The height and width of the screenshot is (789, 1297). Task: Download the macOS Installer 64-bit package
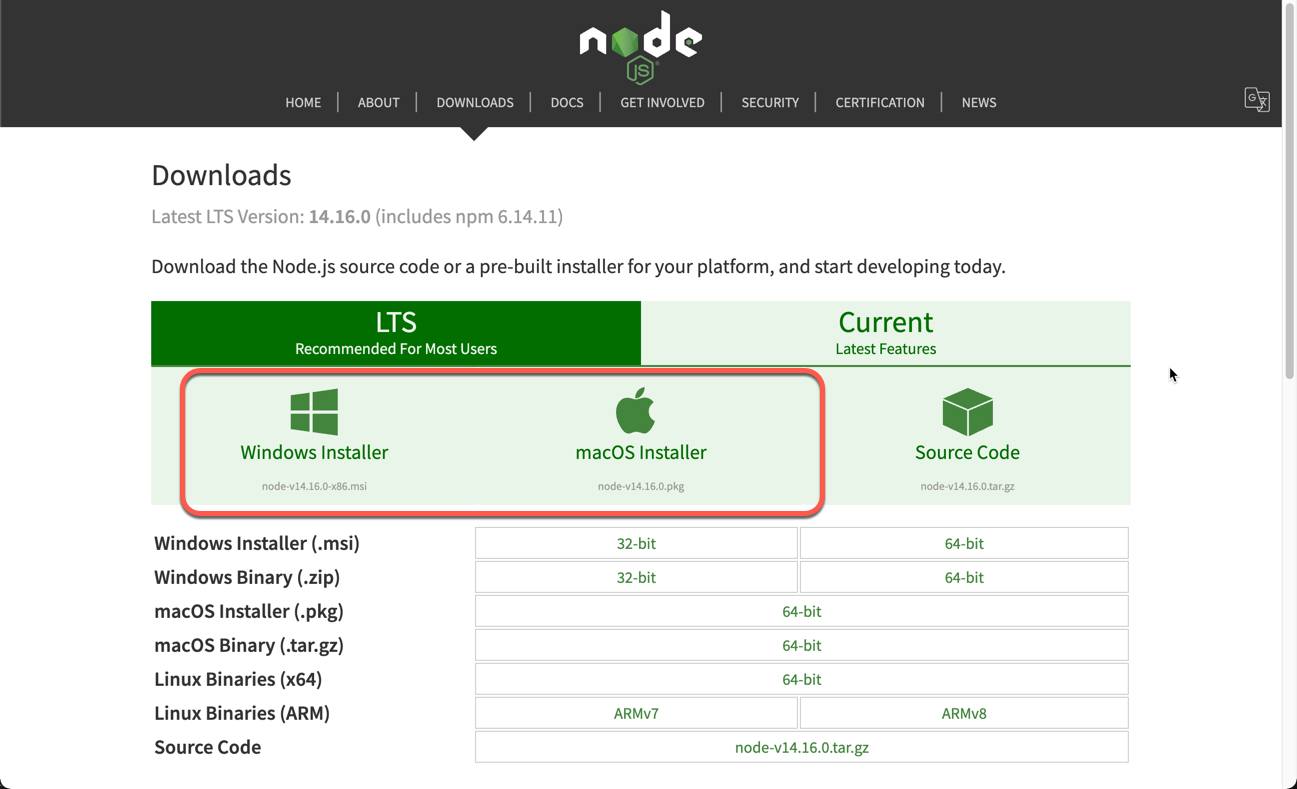(x=800, y=611)
